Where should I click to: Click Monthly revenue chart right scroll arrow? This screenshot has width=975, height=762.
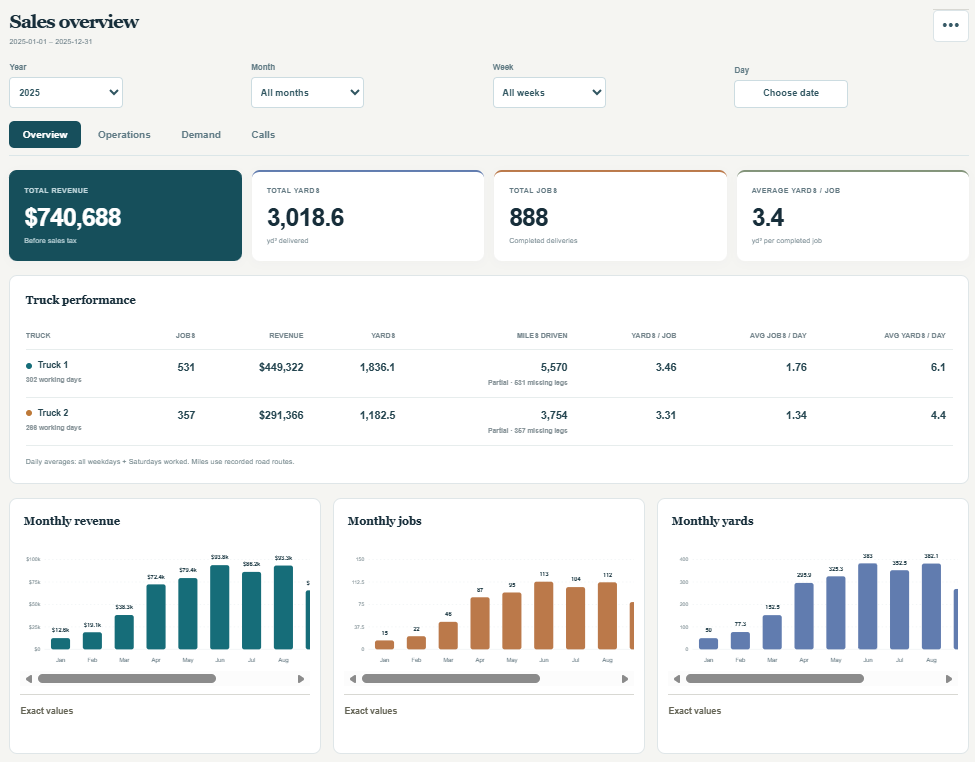pos(301,679)
